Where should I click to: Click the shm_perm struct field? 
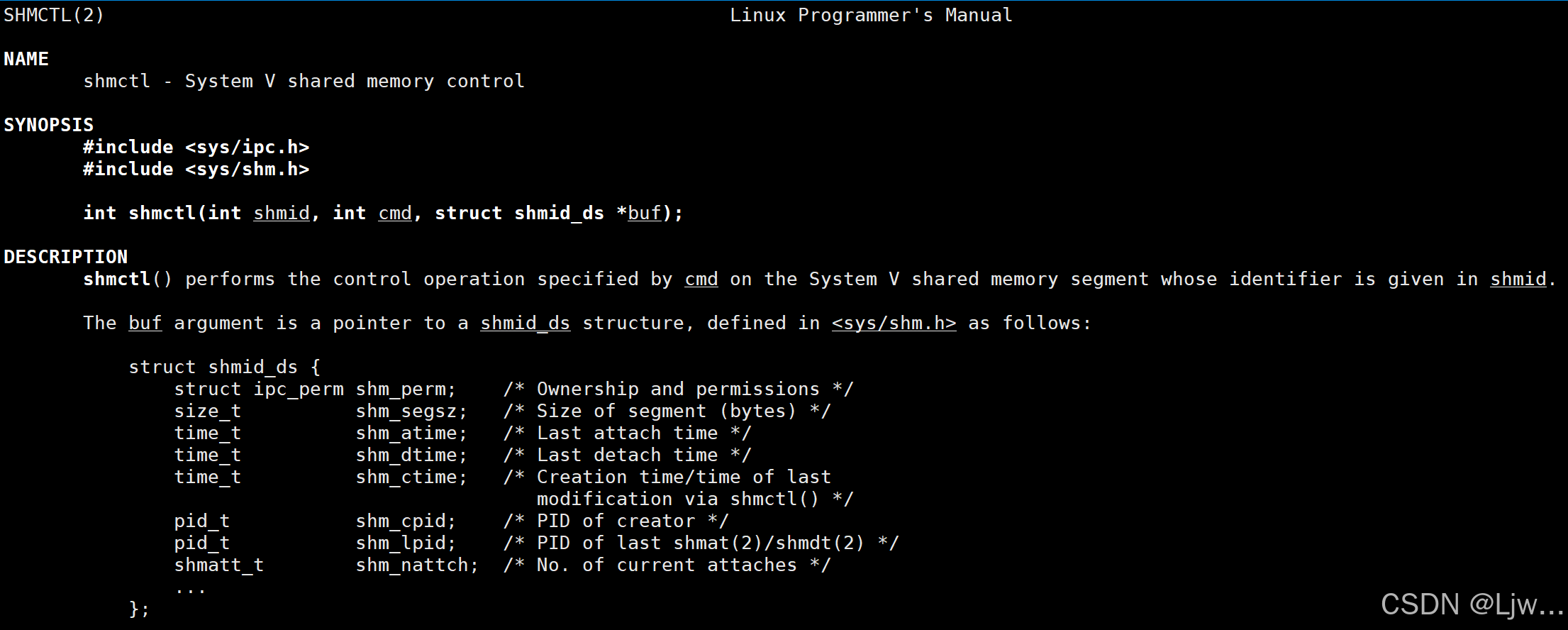pyautogui.click(x=405, y=389)
